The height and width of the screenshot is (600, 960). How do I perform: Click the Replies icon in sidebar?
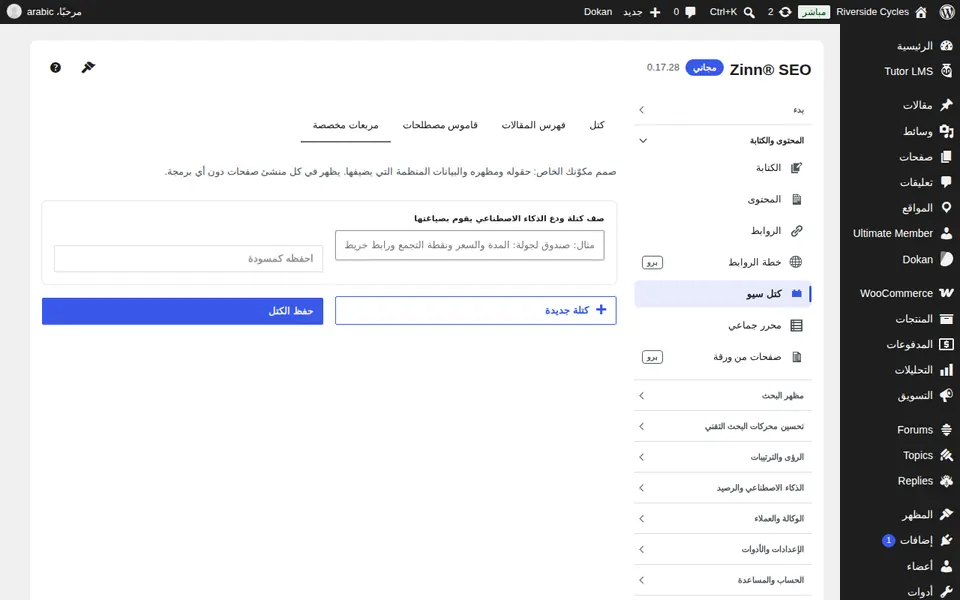[947, 481]
